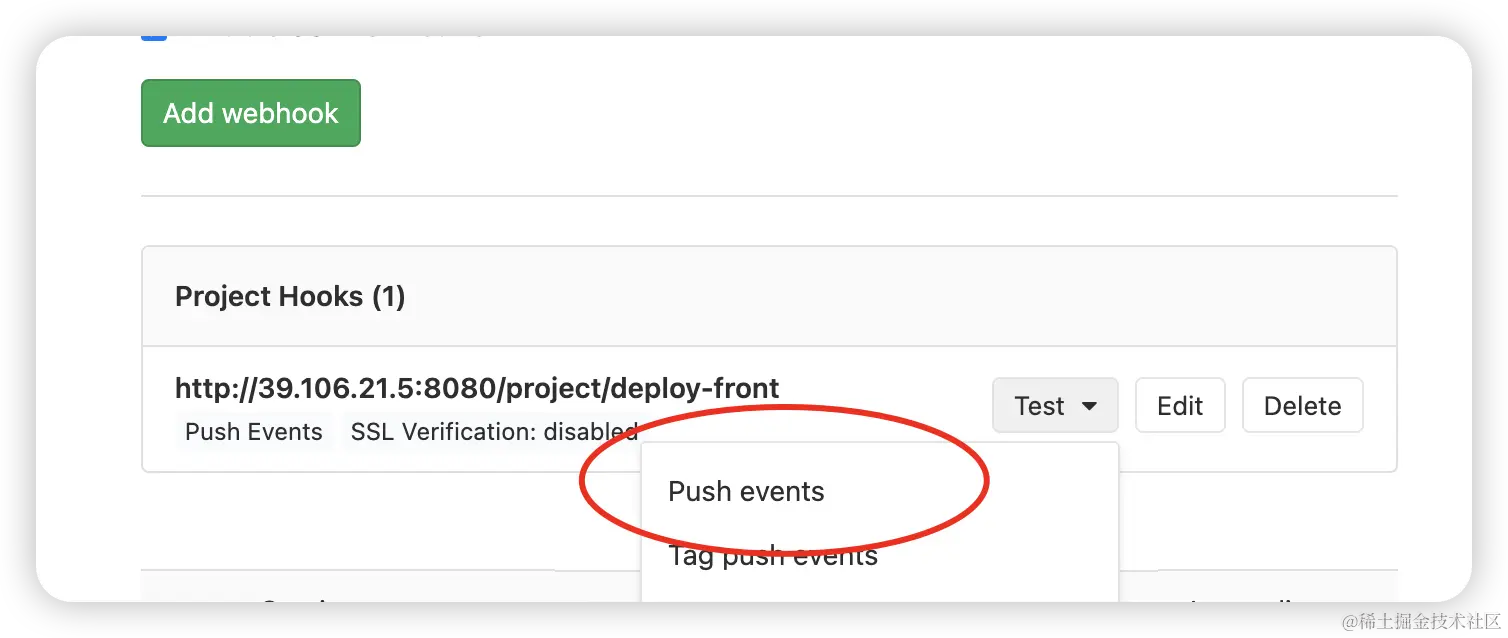1508x638 pixels.
Task: Click the caret arrow beside Test
Action: tap(1090, 406)
